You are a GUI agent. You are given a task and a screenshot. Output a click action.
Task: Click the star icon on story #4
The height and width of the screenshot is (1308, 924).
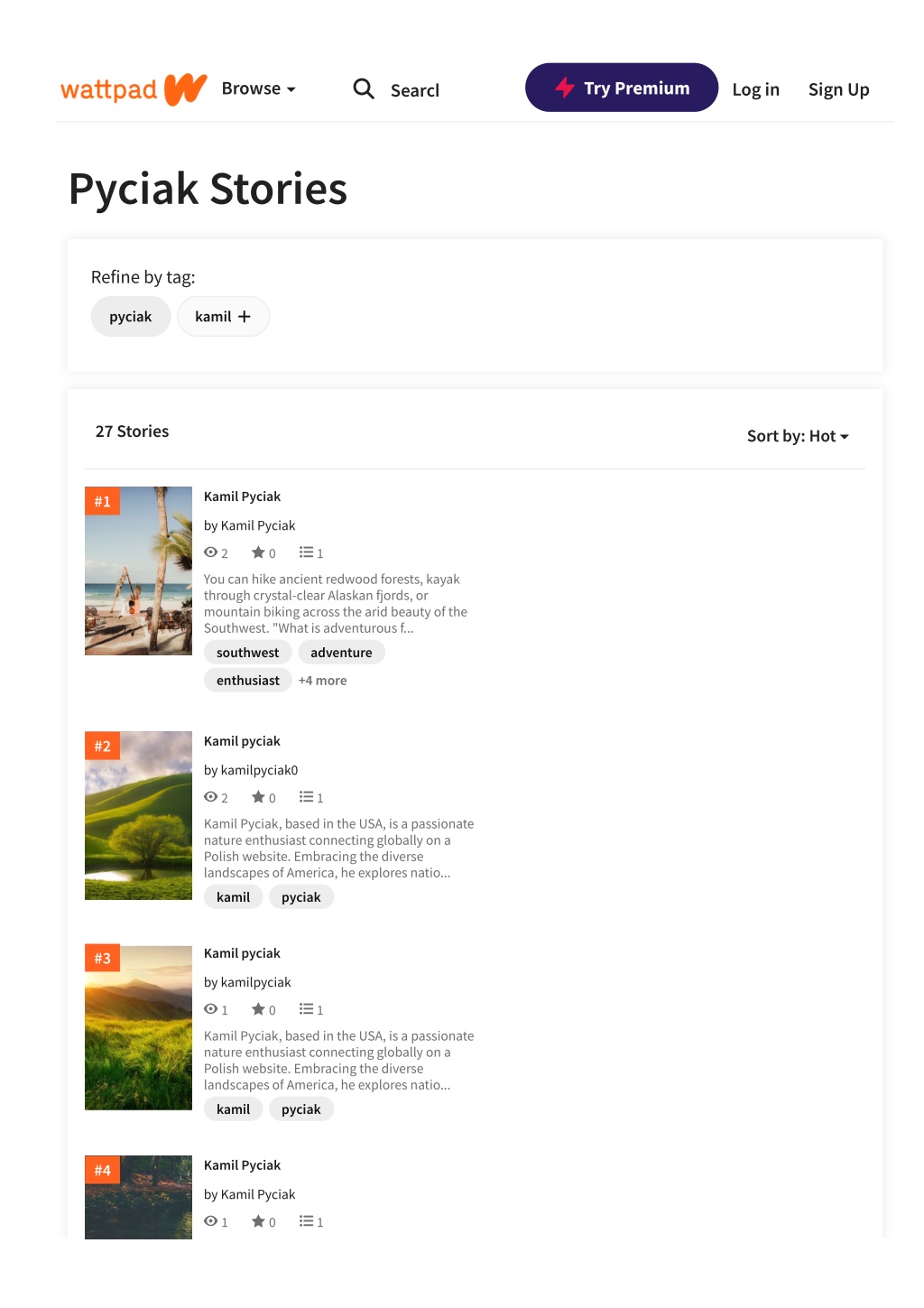(258, 1221)
